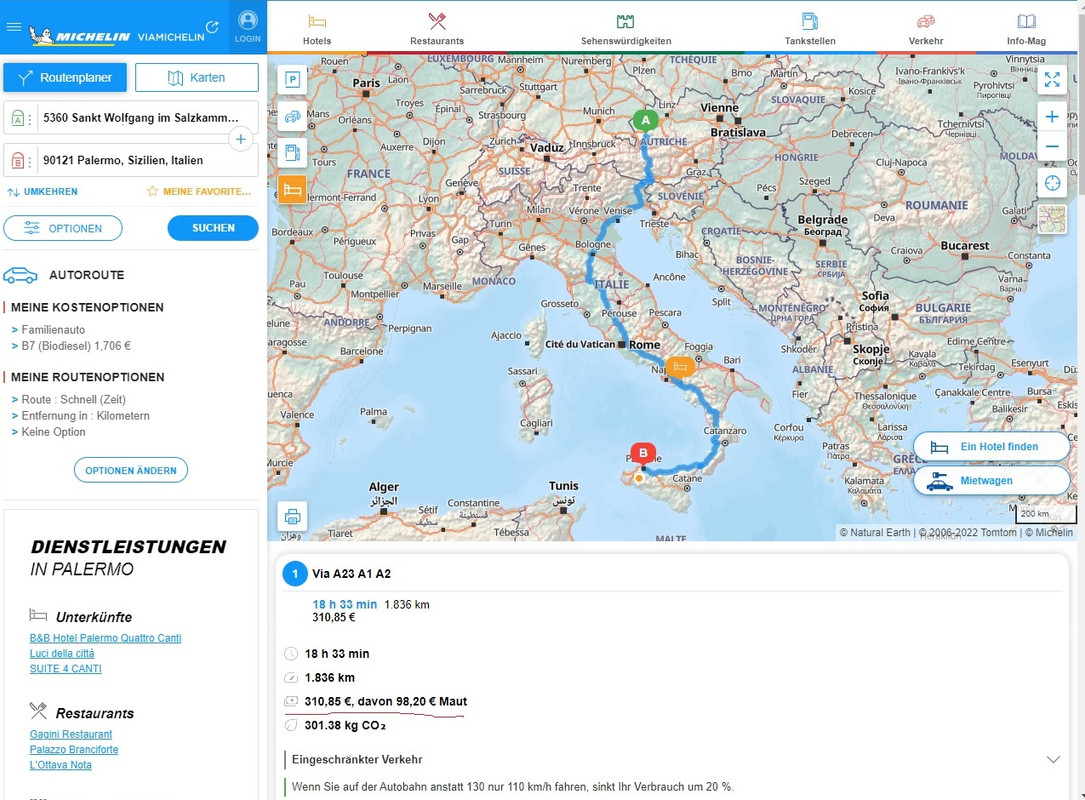1085x800 pixels.
Task: Switch map to fullscreen mode
Action: [1052, 80]
